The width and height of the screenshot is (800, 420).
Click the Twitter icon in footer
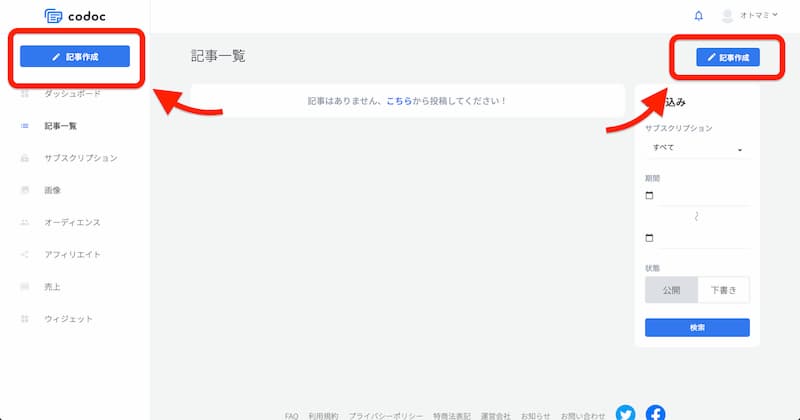pos(626,413)
